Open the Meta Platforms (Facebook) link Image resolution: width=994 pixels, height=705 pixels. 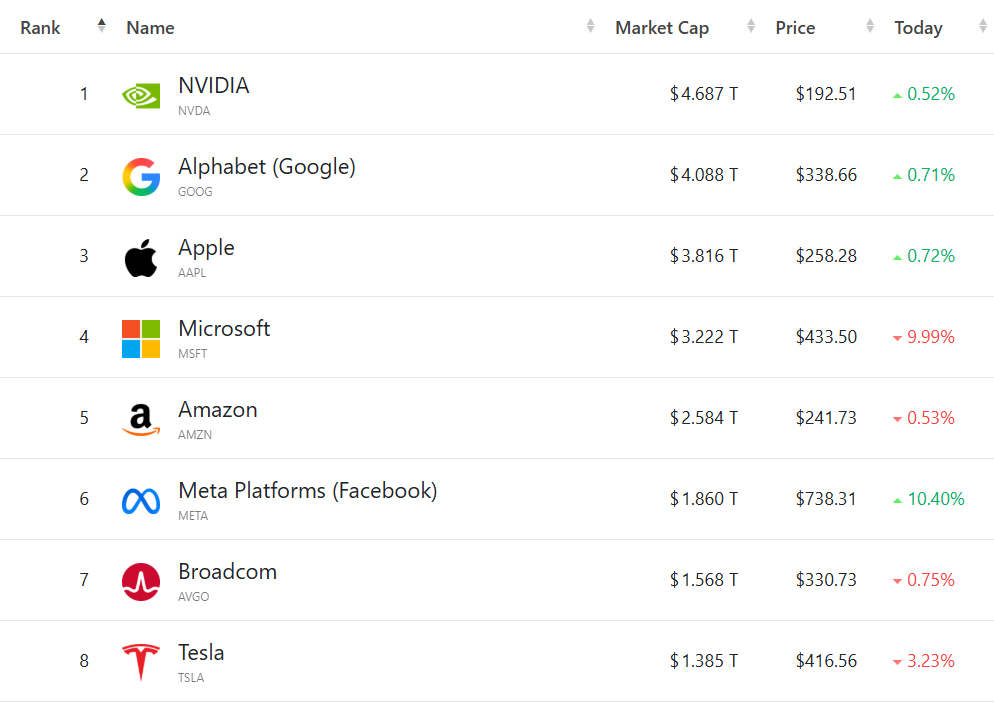coord(307,491)
